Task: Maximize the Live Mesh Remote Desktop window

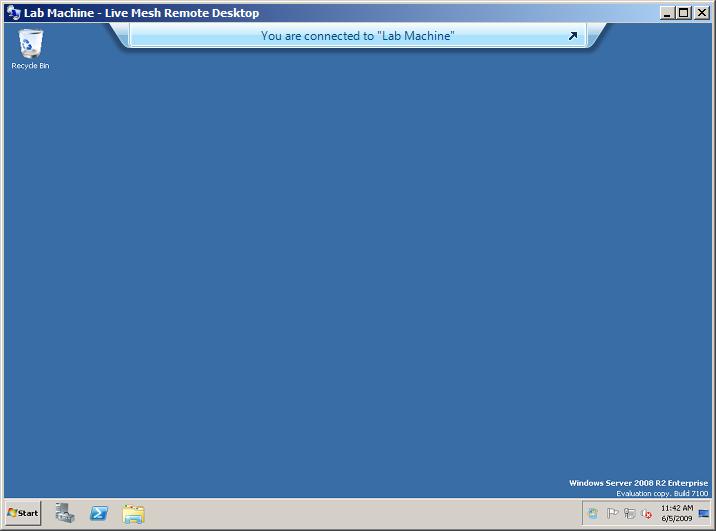Action: point(684,13)
